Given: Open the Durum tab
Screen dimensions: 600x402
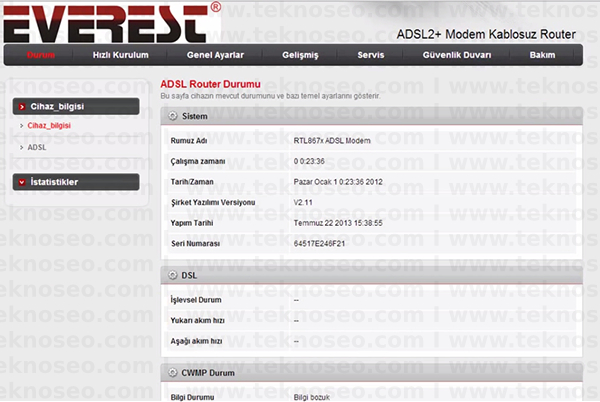Looking at the screenshot, I should tap(41, 55).
